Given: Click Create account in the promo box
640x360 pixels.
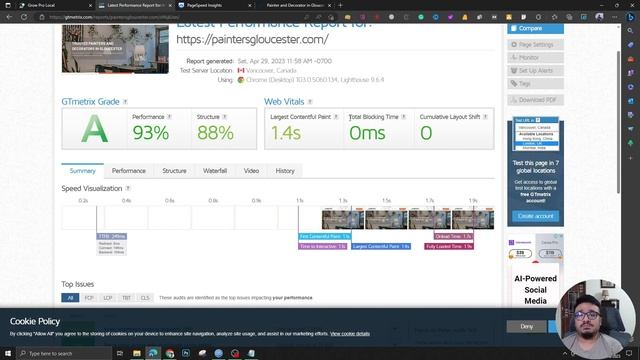Looking at the screenshot, I should (535, 216).
